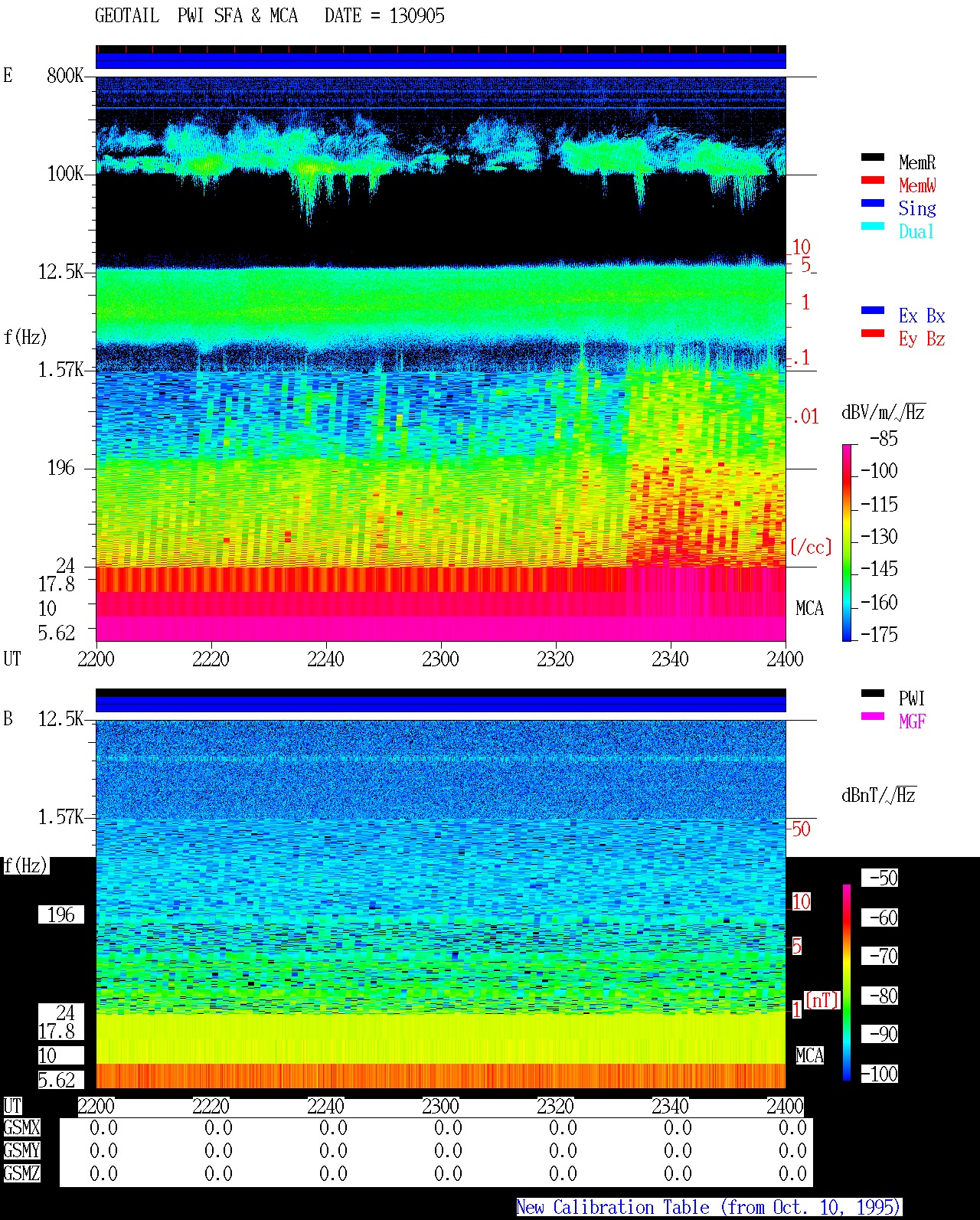The image size is (980, 1220).
Task: Click the GEOTAIL PWI SFA & MCA title
Action: [x=269, y=16]
